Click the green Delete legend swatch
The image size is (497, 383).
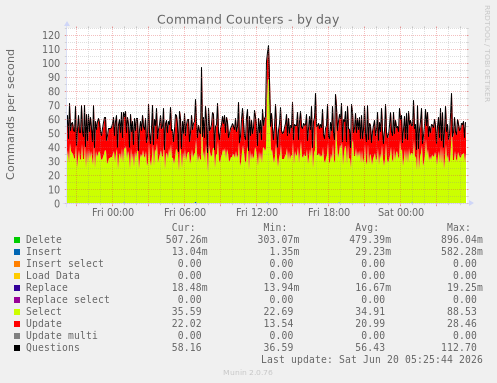17,240
